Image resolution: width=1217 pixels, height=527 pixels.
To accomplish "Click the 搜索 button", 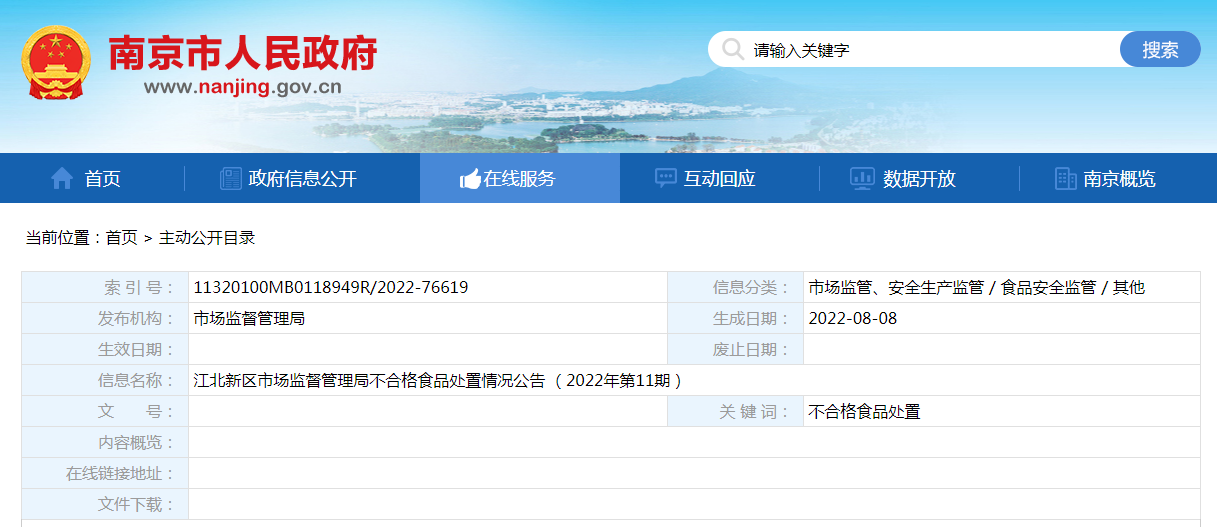I will (x=1160, y=49).
